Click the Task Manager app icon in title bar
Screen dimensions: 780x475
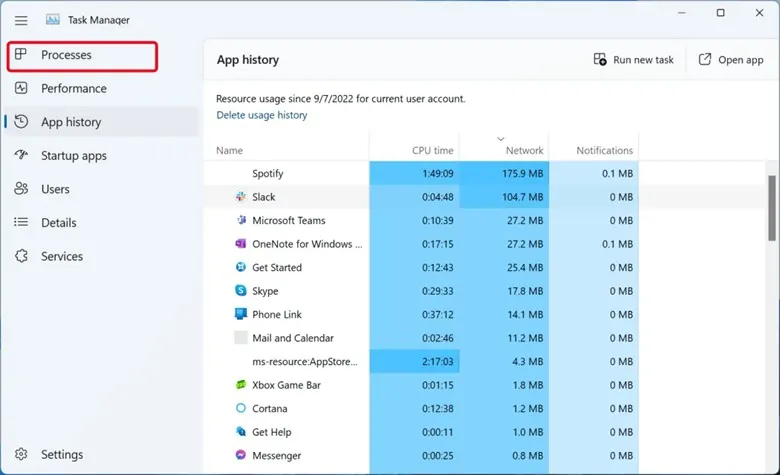click(x=53, y=19)
